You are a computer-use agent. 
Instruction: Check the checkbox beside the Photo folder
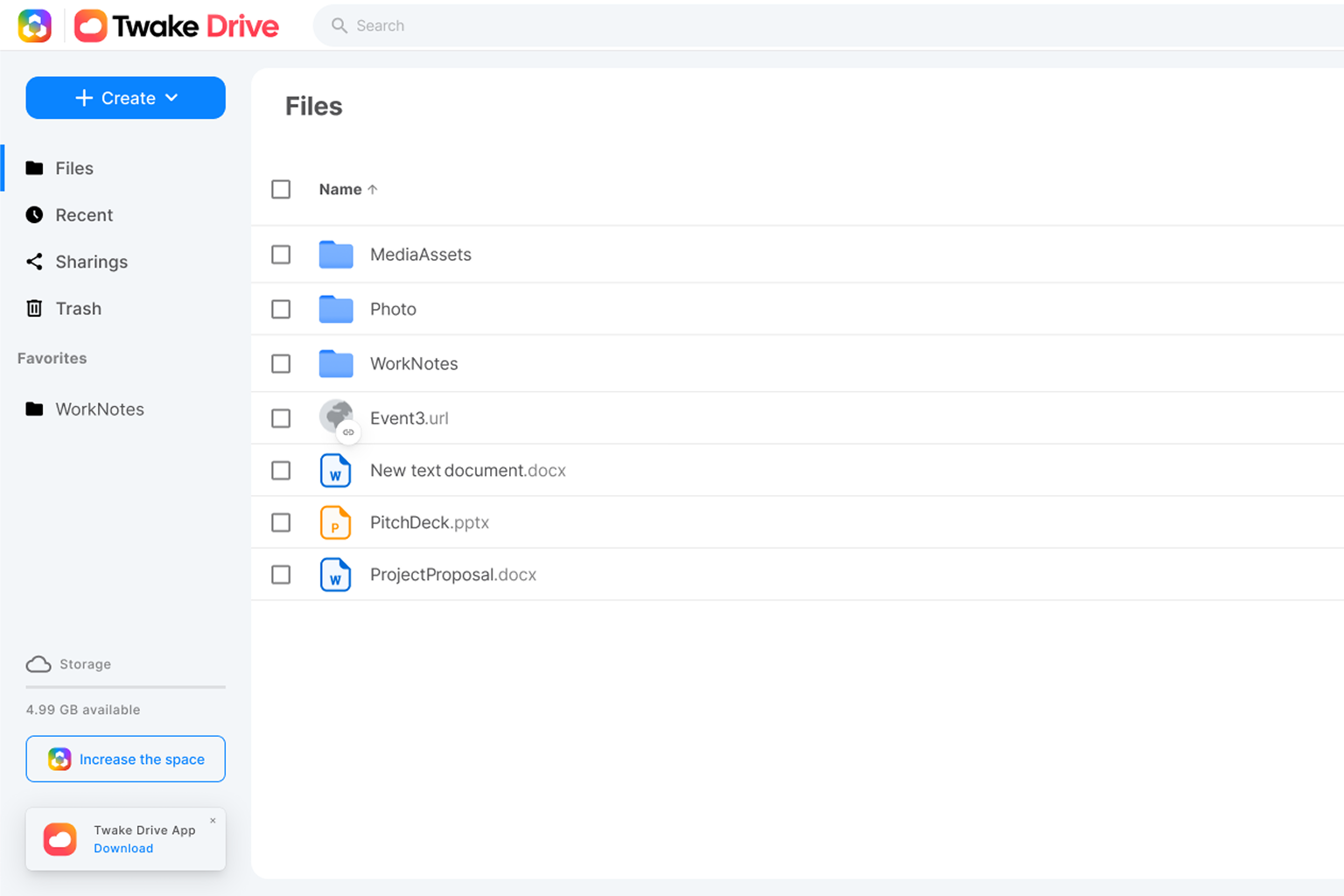pyautogui.click(x=281, y=309)
